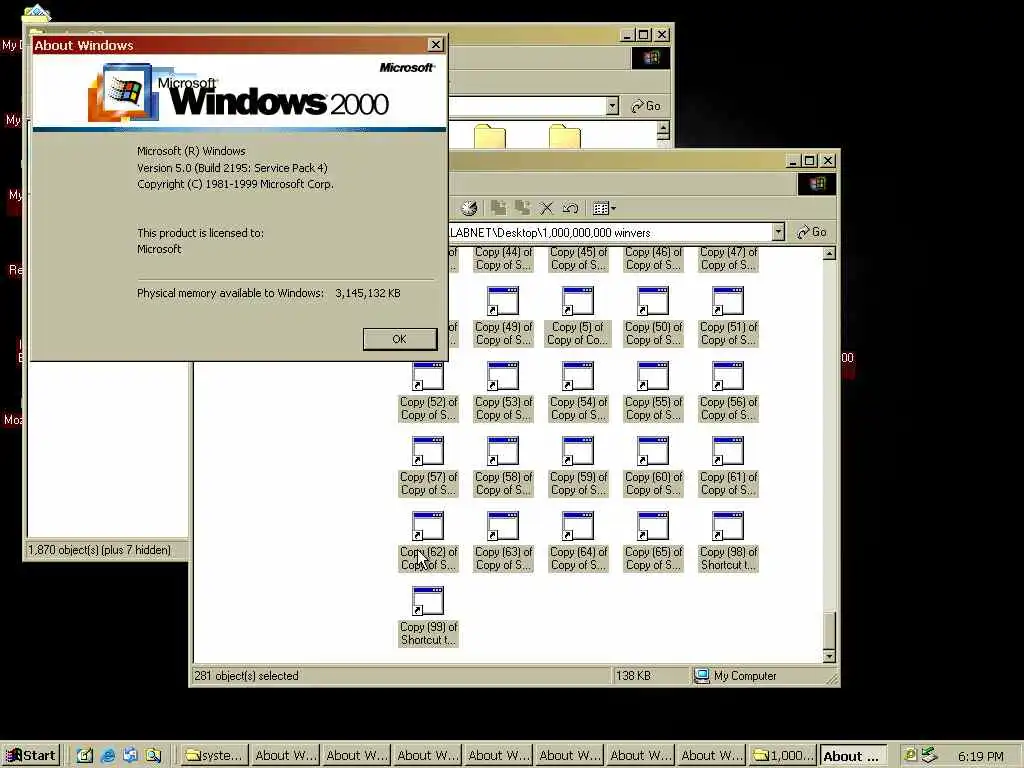Viewport: 1024px width, 768px height.
Task: Open History pane from the Explorer toolbar
Action: click(x=469, y=208)
